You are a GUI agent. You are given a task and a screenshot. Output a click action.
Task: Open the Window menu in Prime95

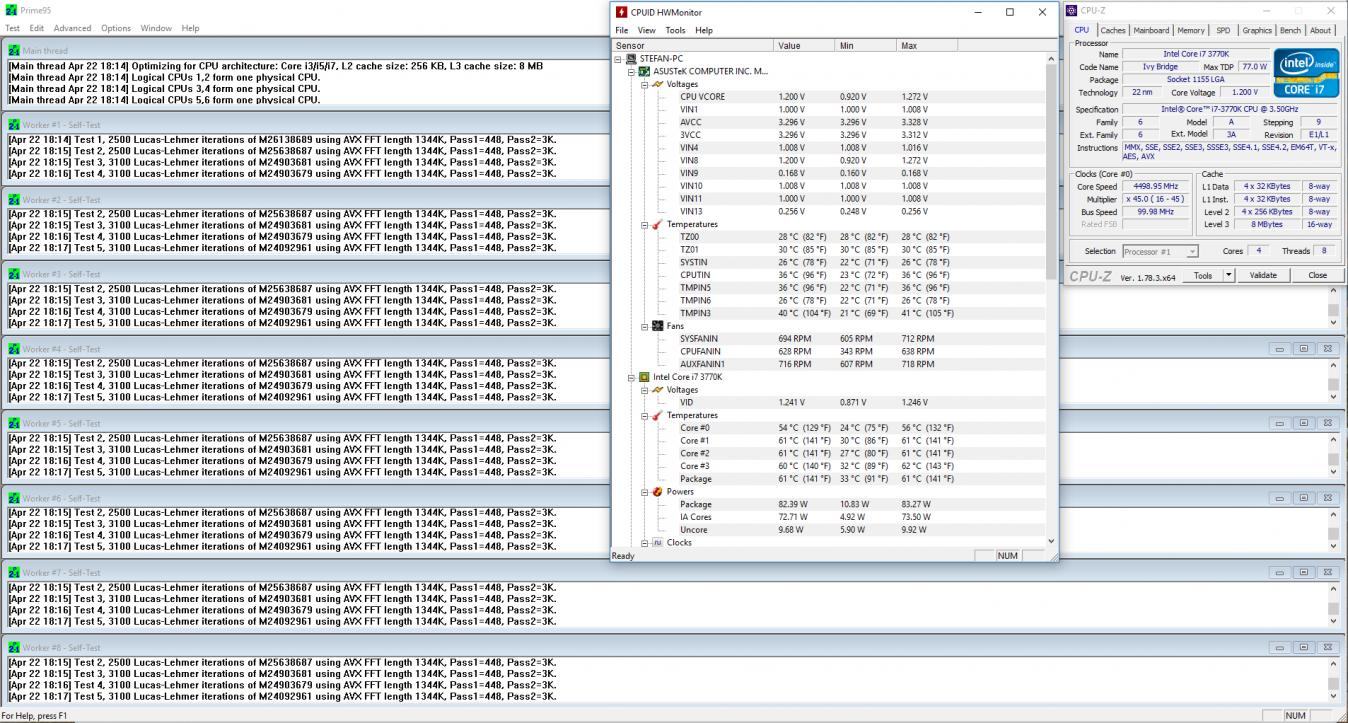point(156,28)
